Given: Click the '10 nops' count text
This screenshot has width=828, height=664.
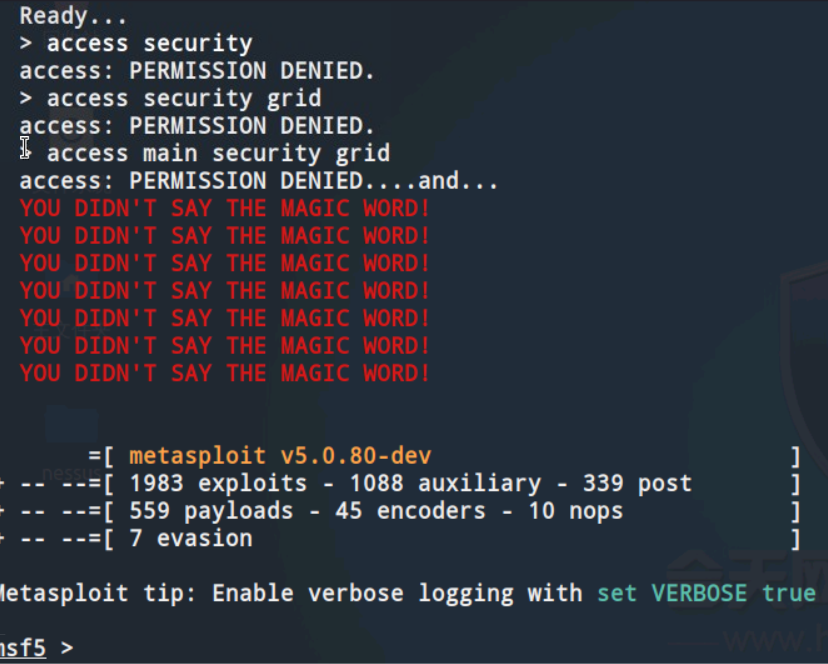Looking at the screenshot, I should pyautogui.click(x=574, y=511).
